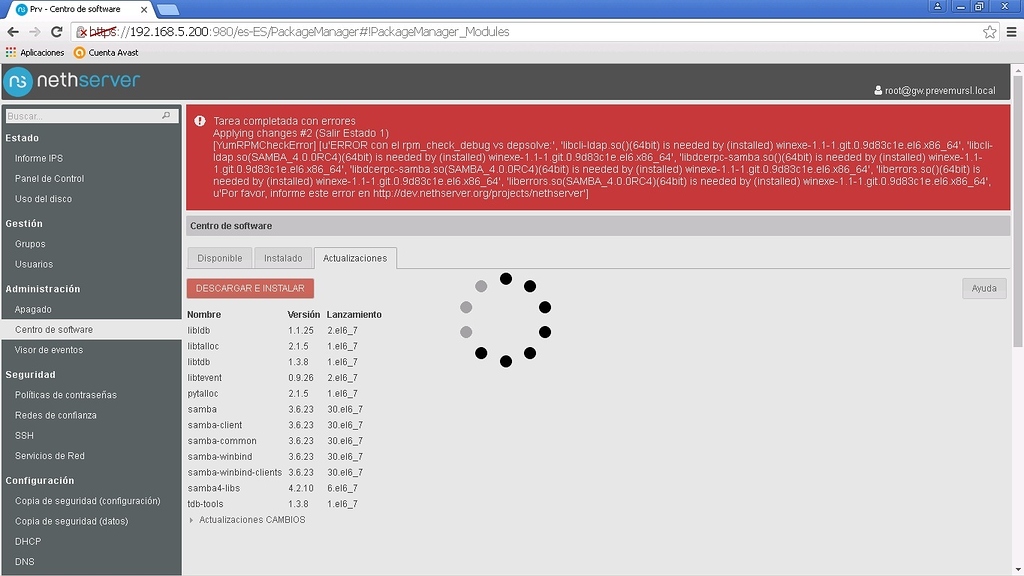
Task: Switch to the Instalado tab
Action: click(283, 257)
